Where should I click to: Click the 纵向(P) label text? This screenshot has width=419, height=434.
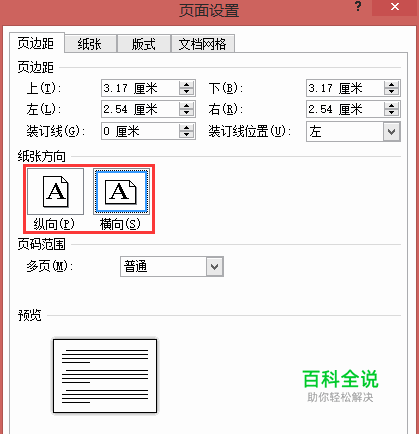pyautogui.click(x=54, y=224)
